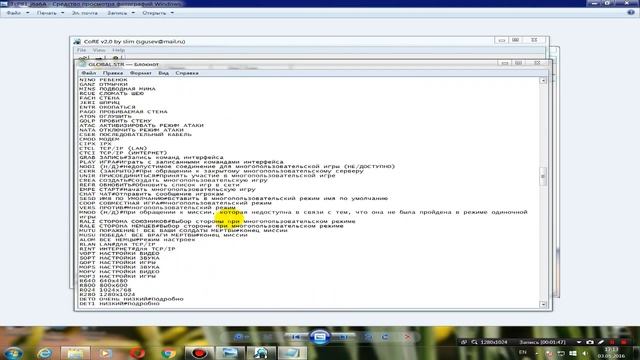Open recorder options dropdown arrow
Screen dimensions: 640x360
[579, 342]
